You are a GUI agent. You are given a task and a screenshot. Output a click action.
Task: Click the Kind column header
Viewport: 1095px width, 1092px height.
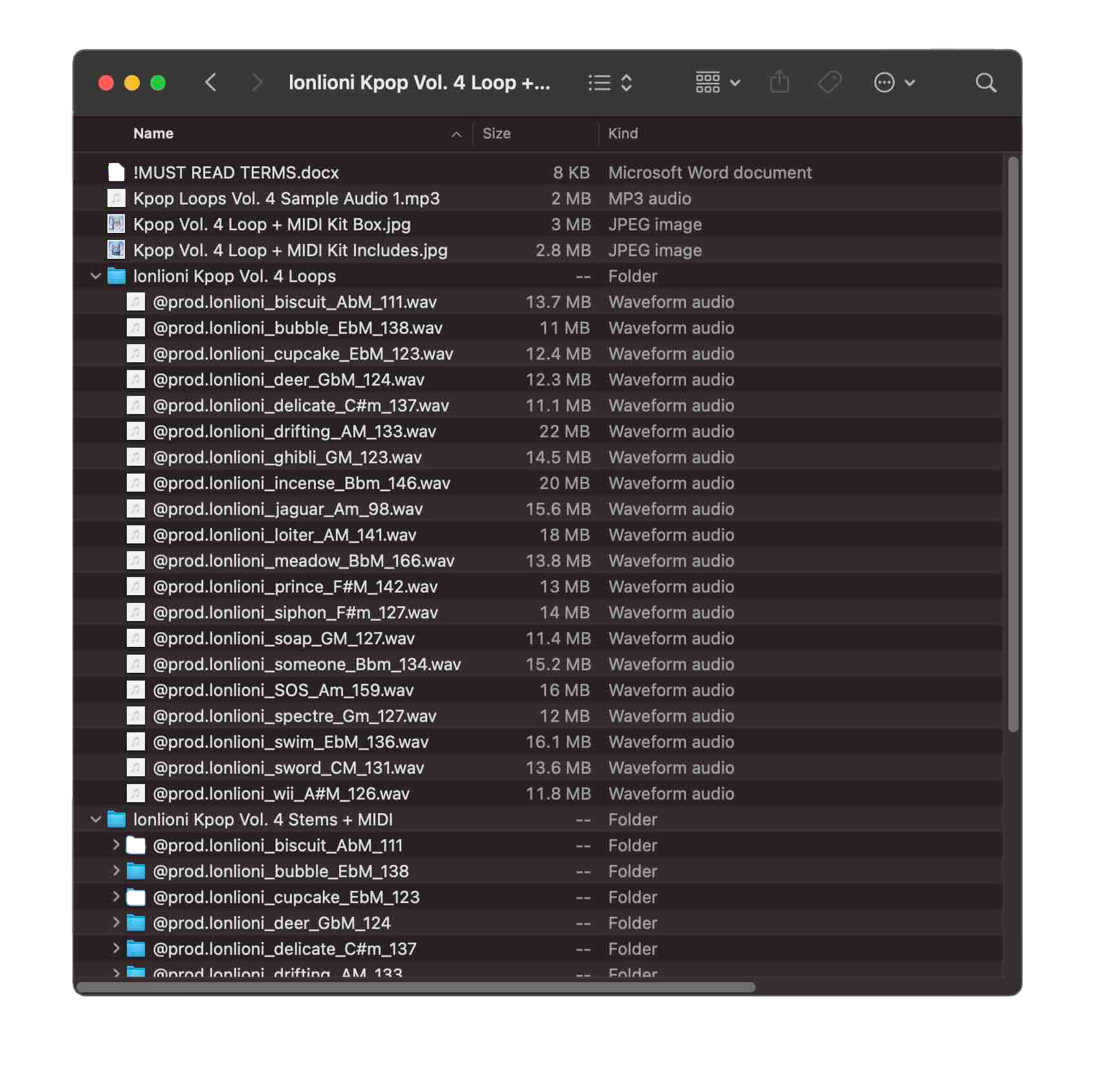click(623, 134)
